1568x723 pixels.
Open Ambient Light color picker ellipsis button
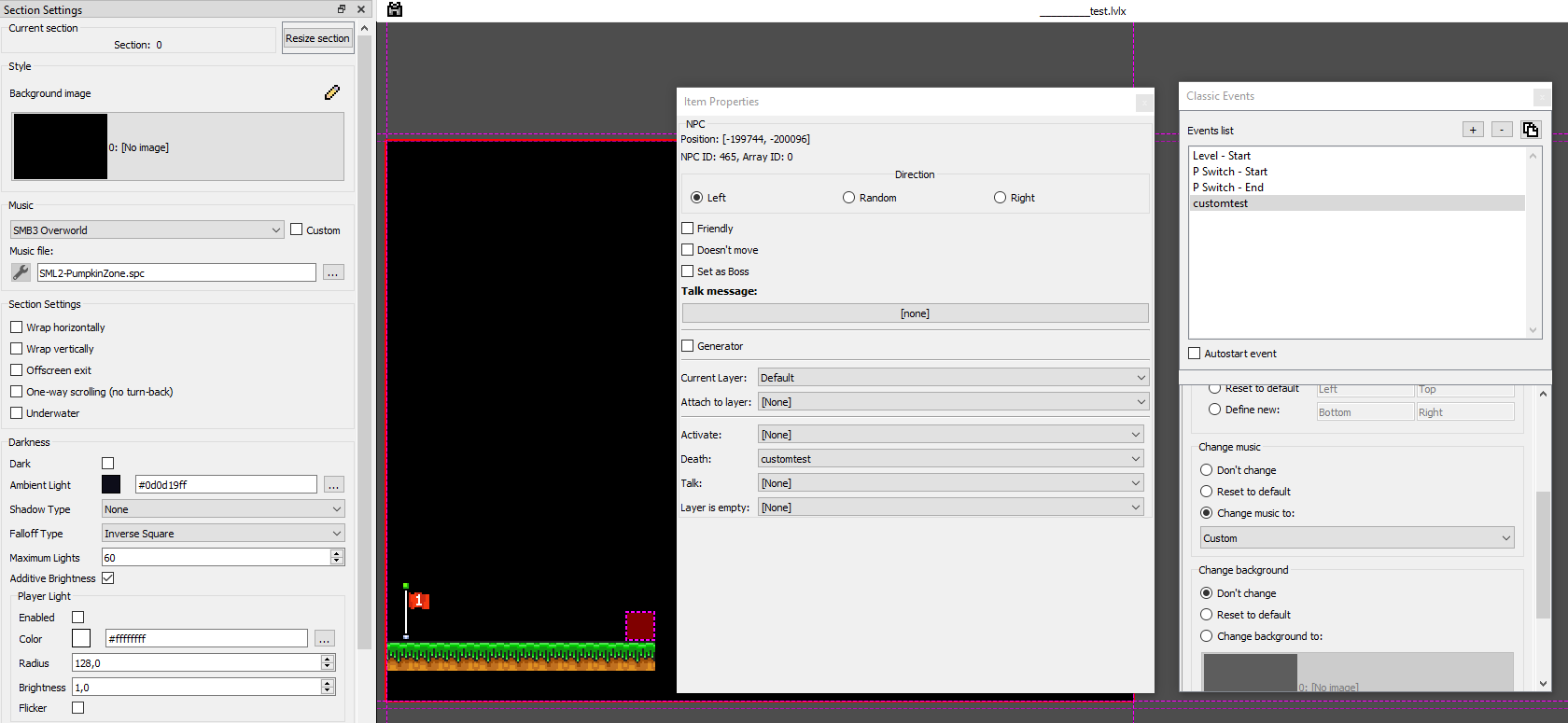[x=333, y=484]
